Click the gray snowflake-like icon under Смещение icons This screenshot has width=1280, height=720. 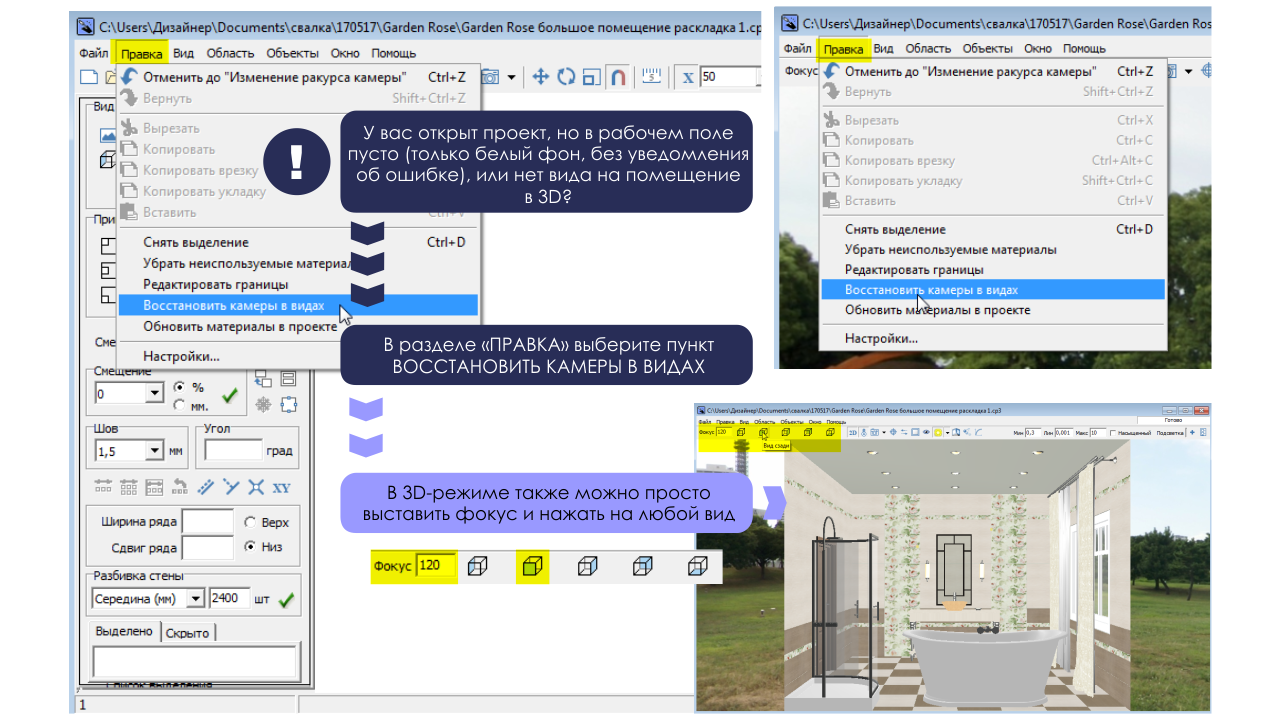tap(264, 404)
